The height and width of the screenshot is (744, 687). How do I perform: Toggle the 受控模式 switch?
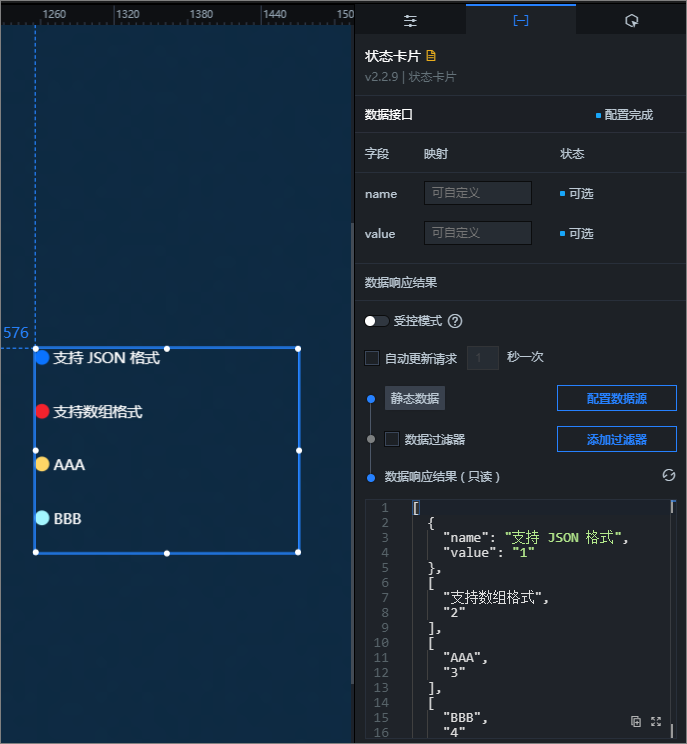(x=376, y=321)
